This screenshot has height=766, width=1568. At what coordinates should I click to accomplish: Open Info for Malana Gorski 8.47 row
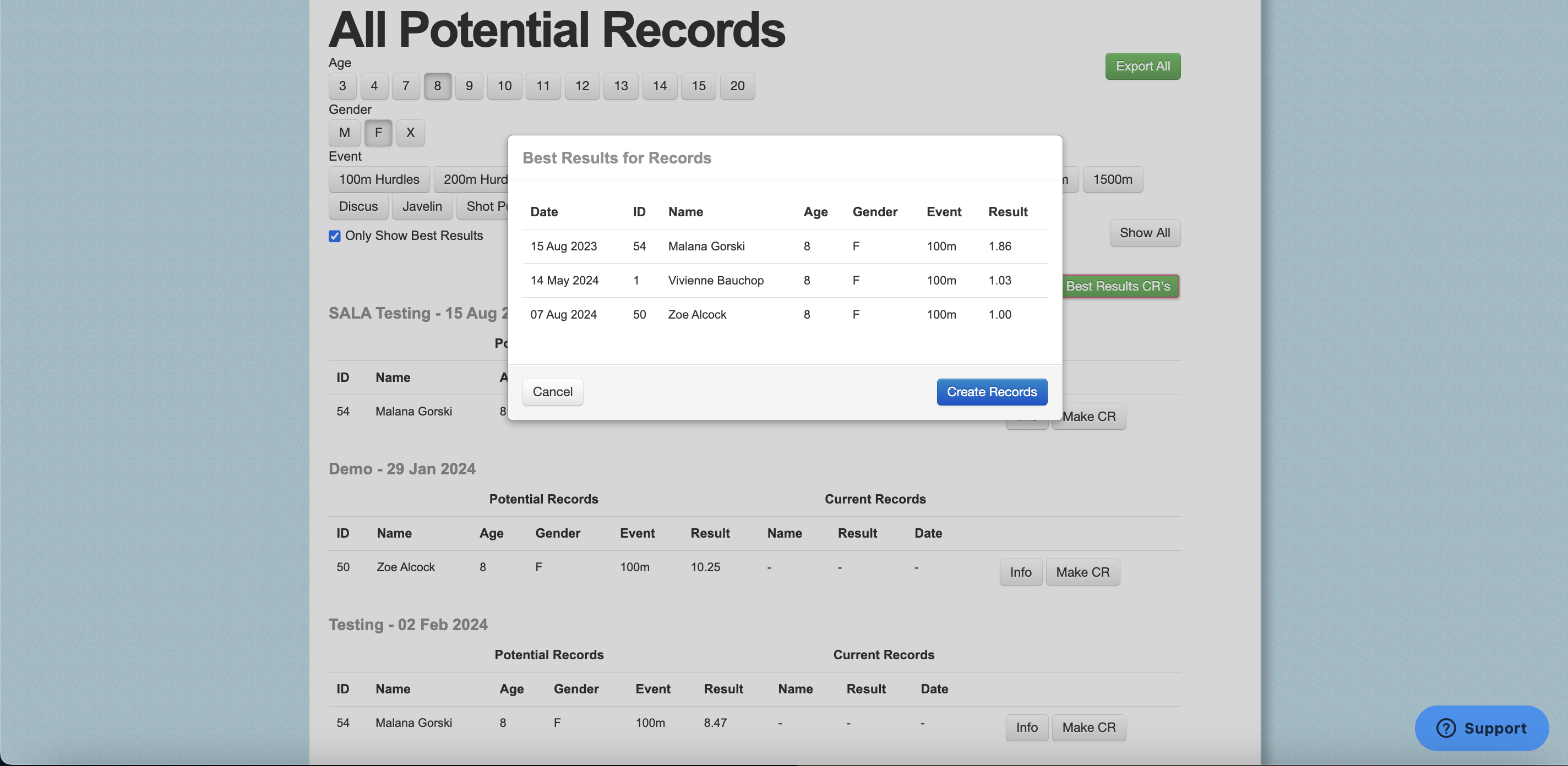[1027, 727]
